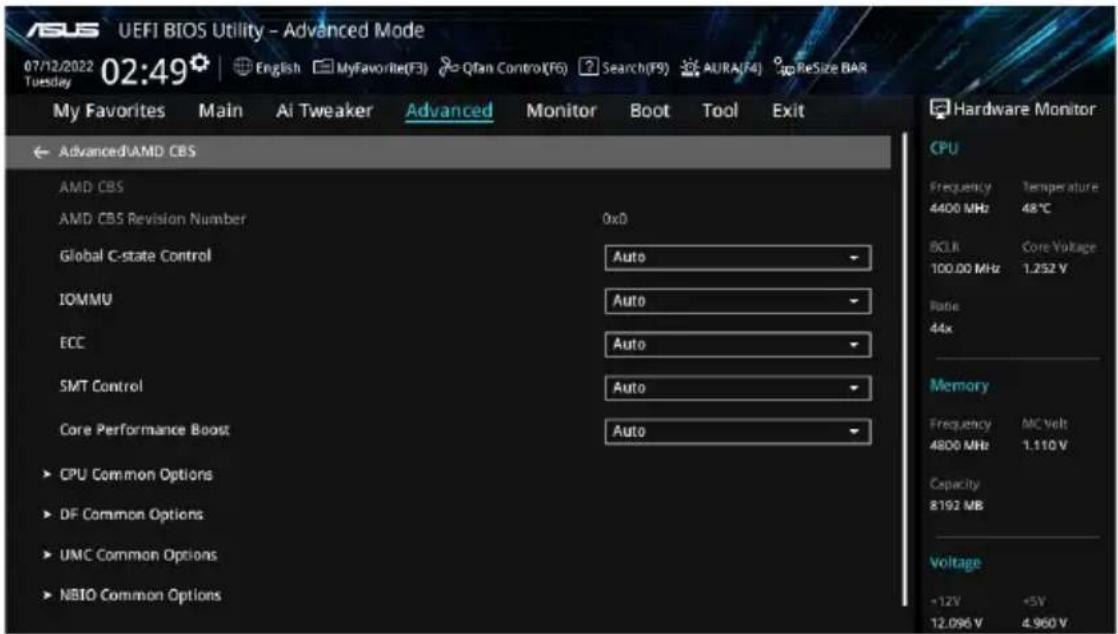The width and height of the screenshot is (1118, 634).
Task: Go to the Monitor tab
Action: coord(561,111)
